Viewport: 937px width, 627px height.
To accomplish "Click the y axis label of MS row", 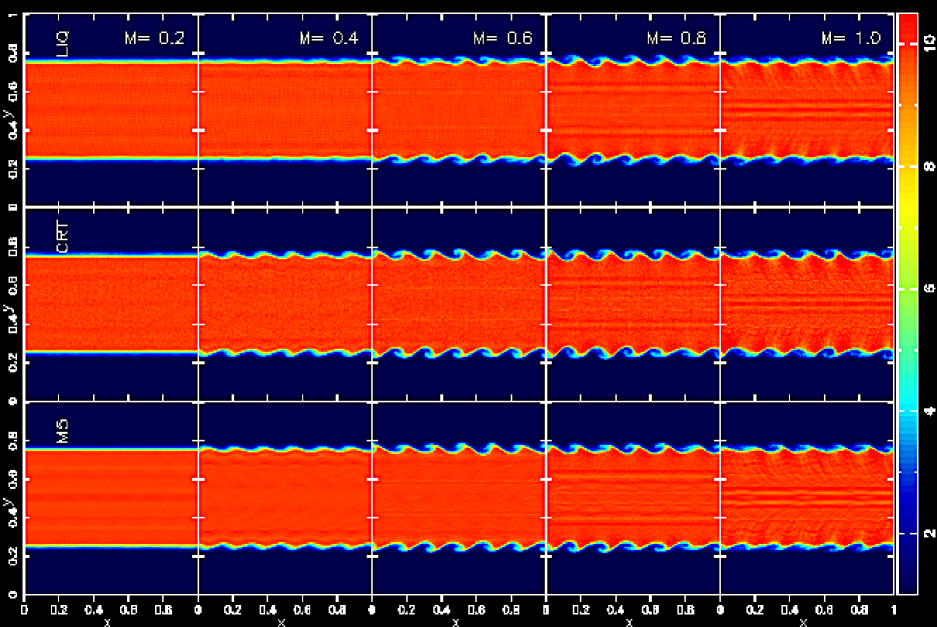I will (7, 502).
